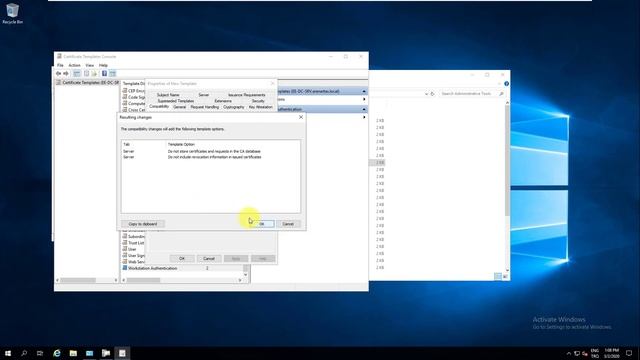This screenshot has height=360, width=640.
Task: Collapse the Certificate Templates section in Actions pane
Action: [x=364, y=91]
